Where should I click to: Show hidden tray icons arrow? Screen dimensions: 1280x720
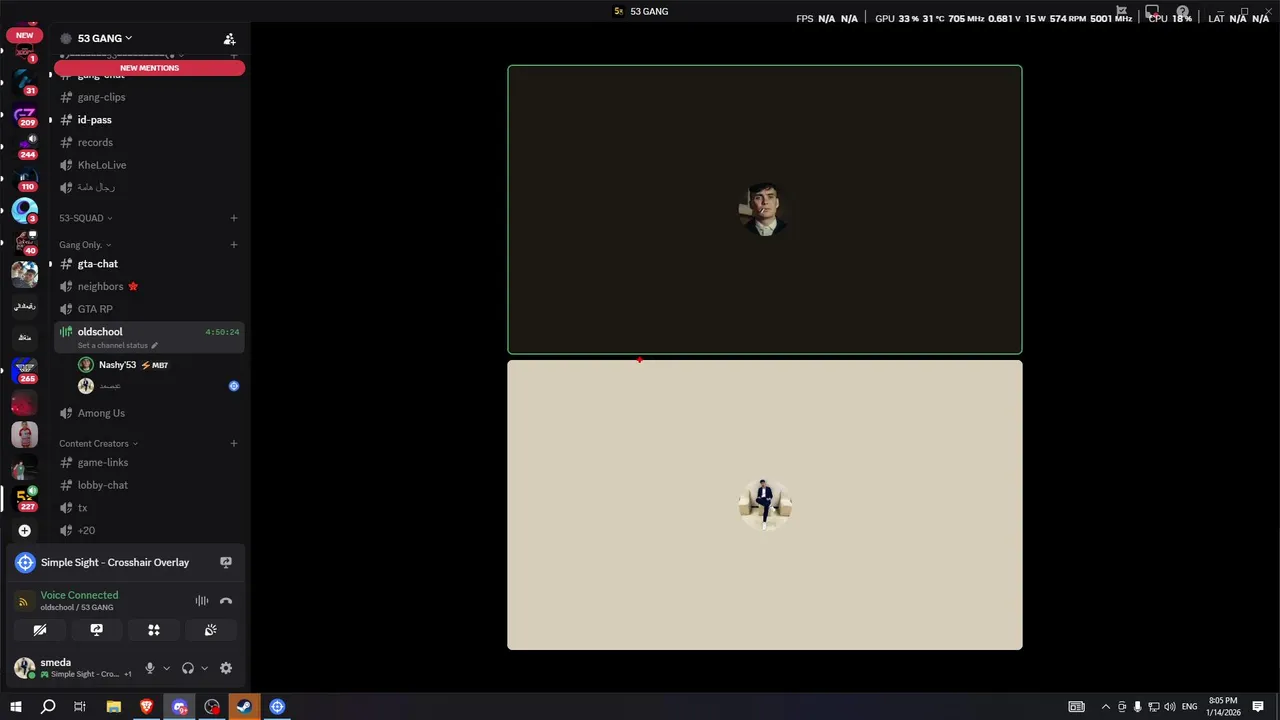[x=1105, y=707]
